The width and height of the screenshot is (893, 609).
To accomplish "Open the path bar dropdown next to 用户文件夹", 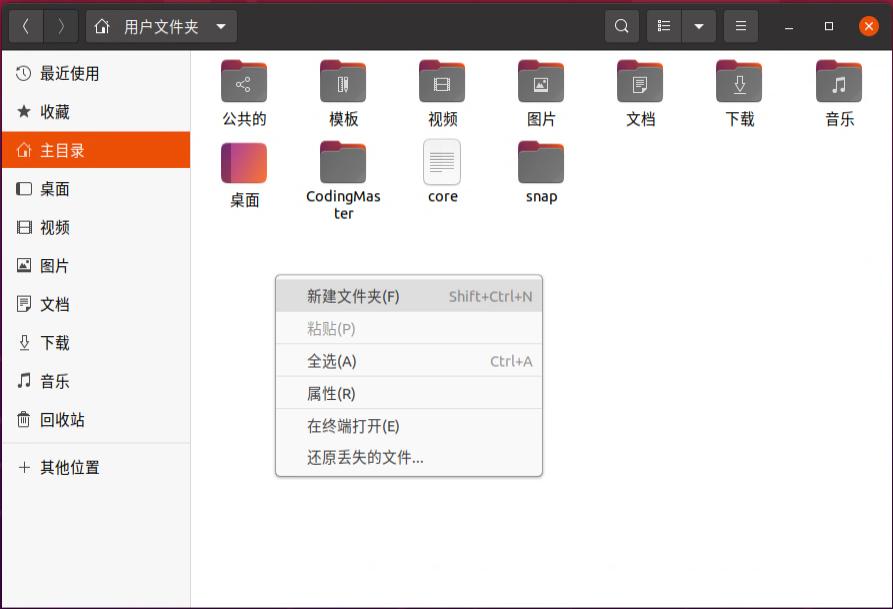I will tap(220, 26).
